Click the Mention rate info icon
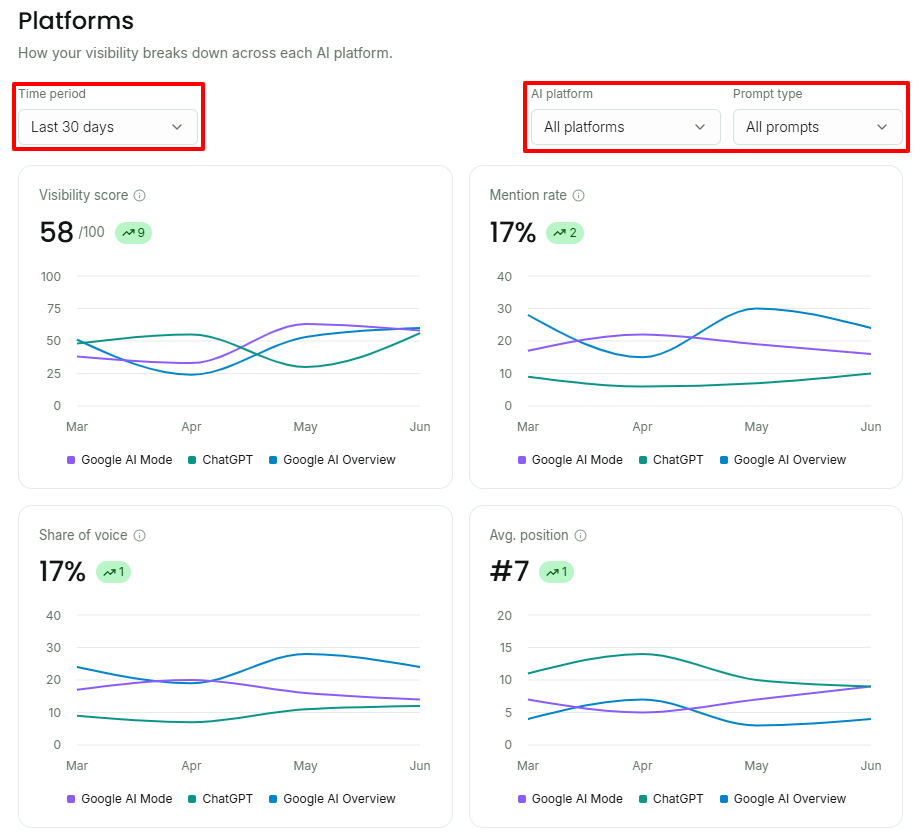 (x=579, y=195)
